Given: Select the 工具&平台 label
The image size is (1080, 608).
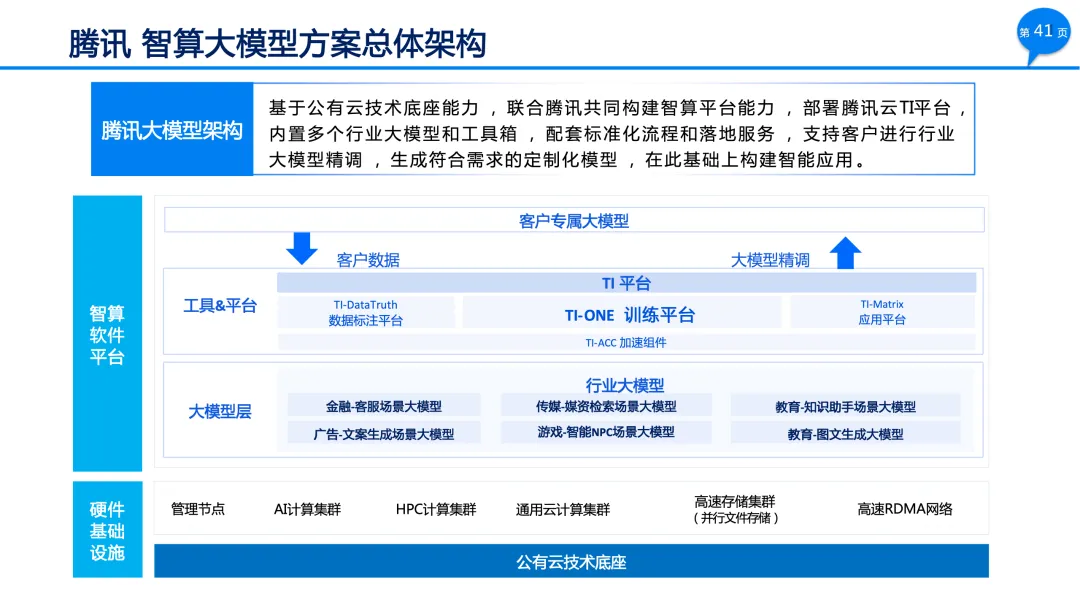Looking at the screenshot, I should click(220, 306).
